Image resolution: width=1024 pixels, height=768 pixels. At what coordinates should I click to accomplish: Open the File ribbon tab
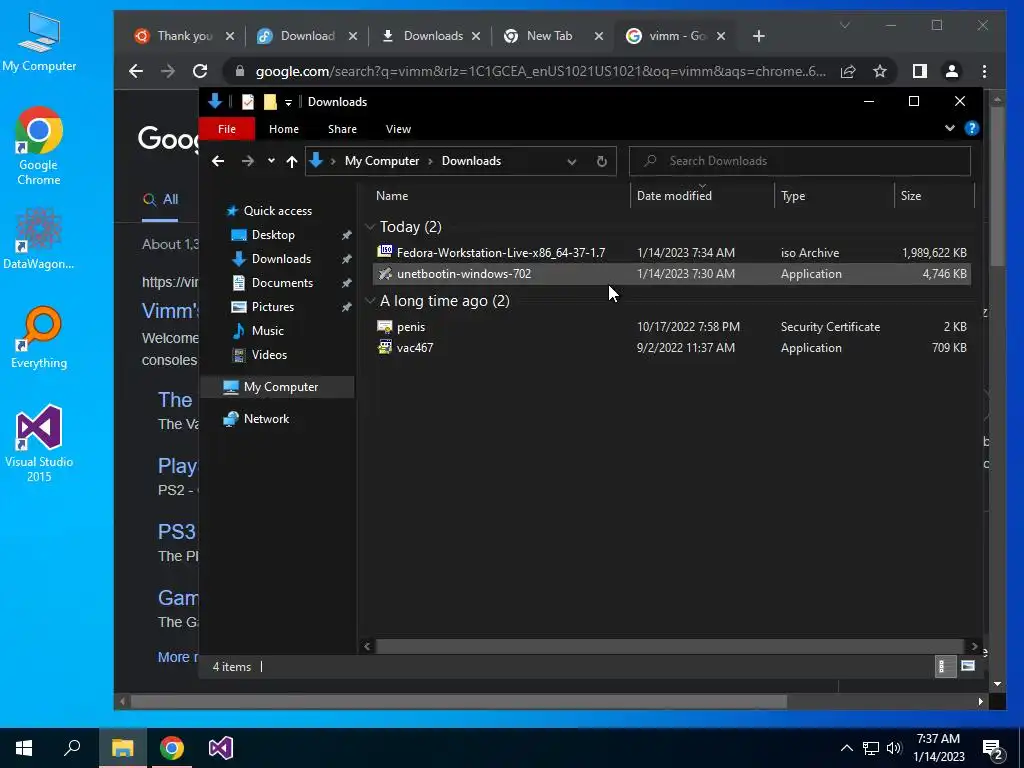[227, 129]
